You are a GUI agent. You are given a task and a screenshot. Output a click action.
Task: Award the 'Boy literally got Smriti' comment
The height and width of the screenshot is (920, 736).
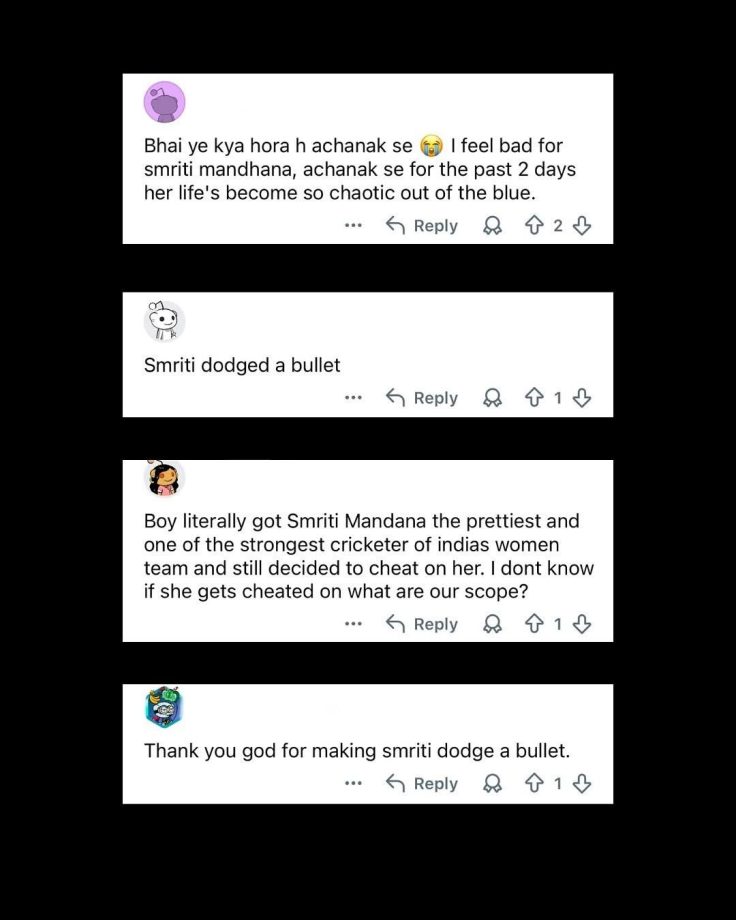tap(492, 624)
